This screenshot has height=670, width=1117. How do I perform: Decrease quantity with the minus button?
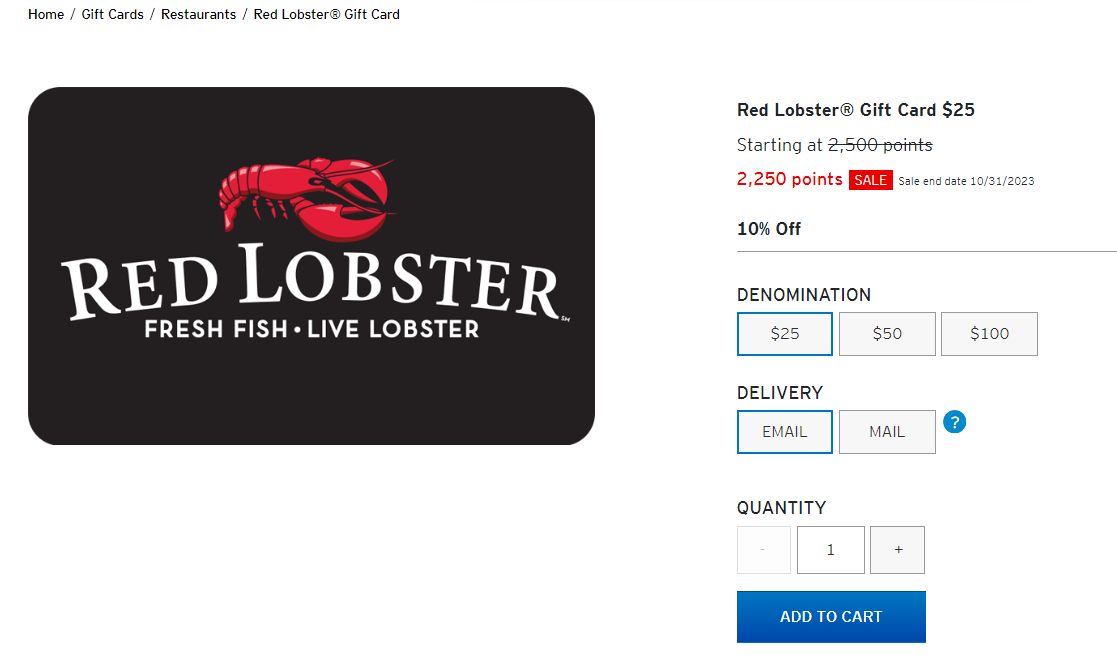pyautogui.click(x=763, y=550)
